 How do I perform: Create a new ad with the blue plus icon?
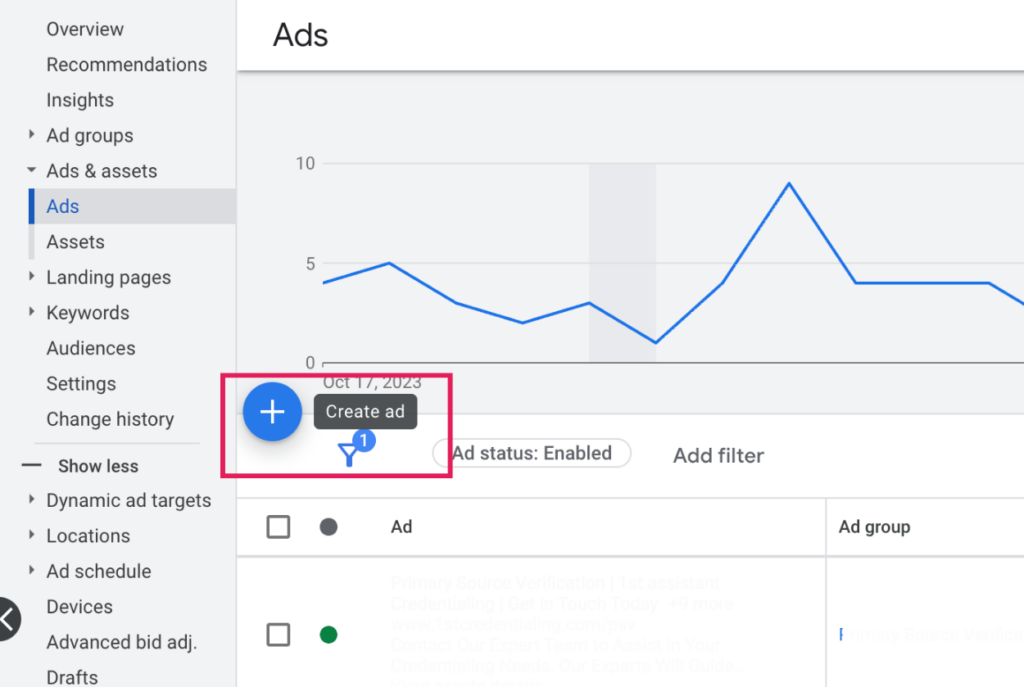point(272,411)
